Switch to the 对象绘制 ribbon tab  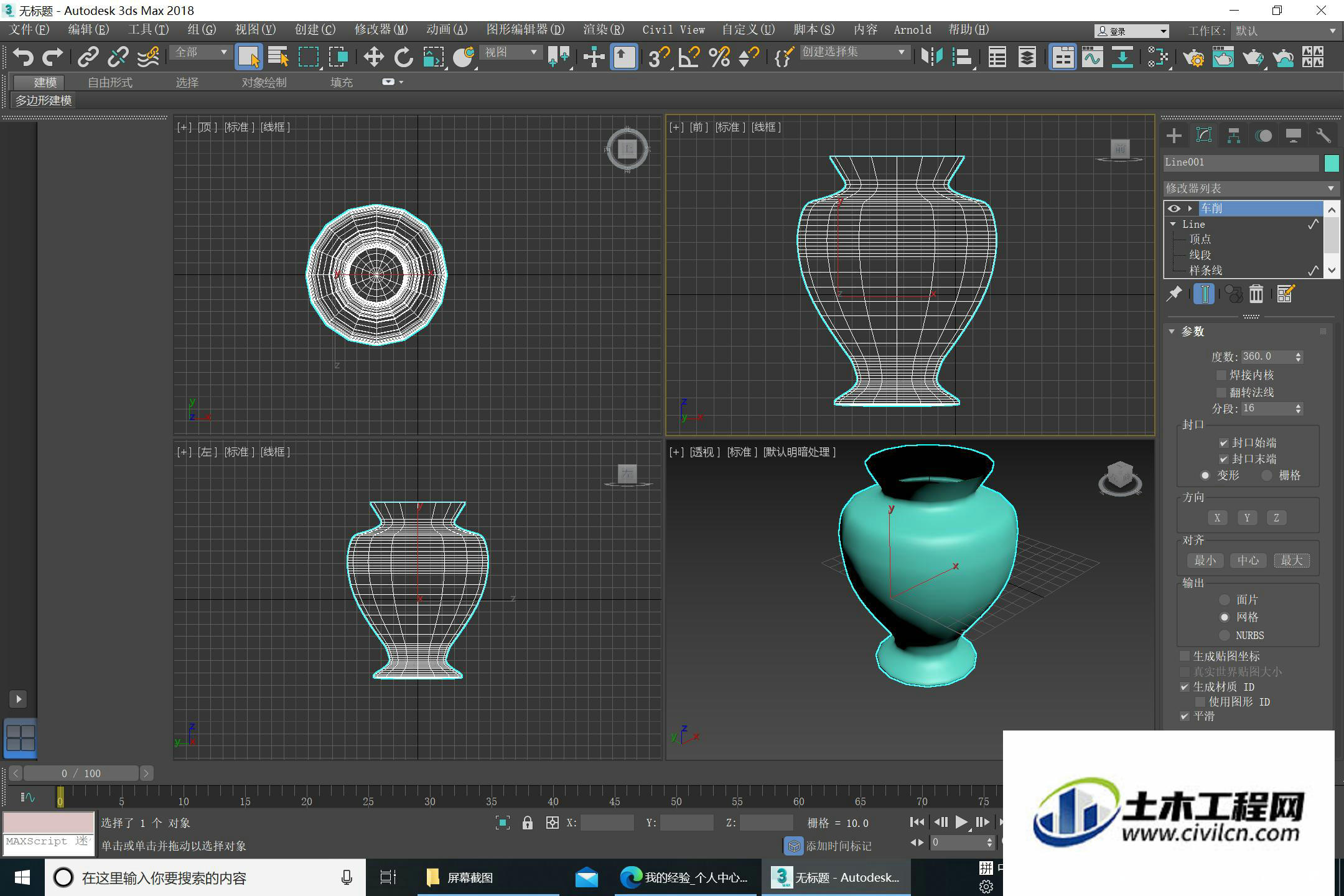264,82
